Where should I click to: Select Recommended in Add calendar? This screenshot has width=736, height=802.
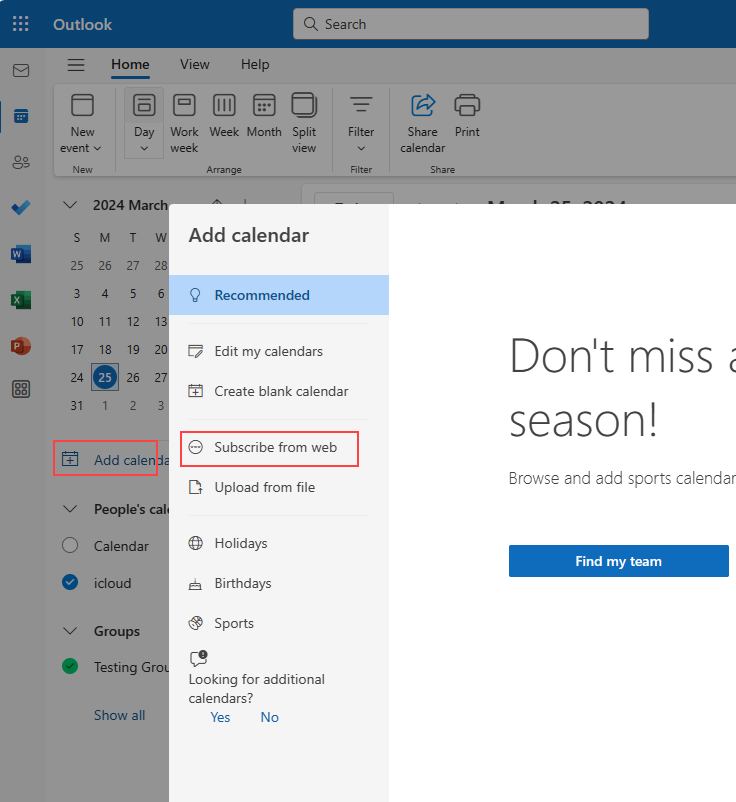tap(279, 295)
